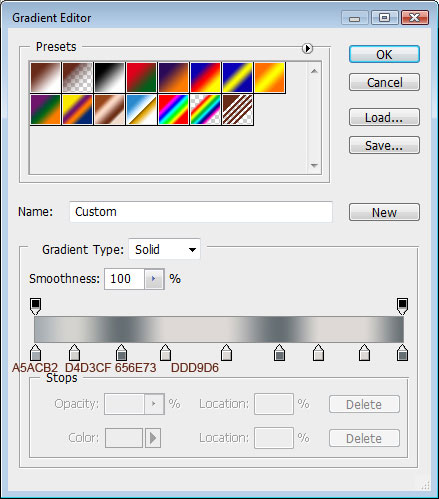
Task: Click the presets scrollbar down arrow
Action: tap(314, 165)
